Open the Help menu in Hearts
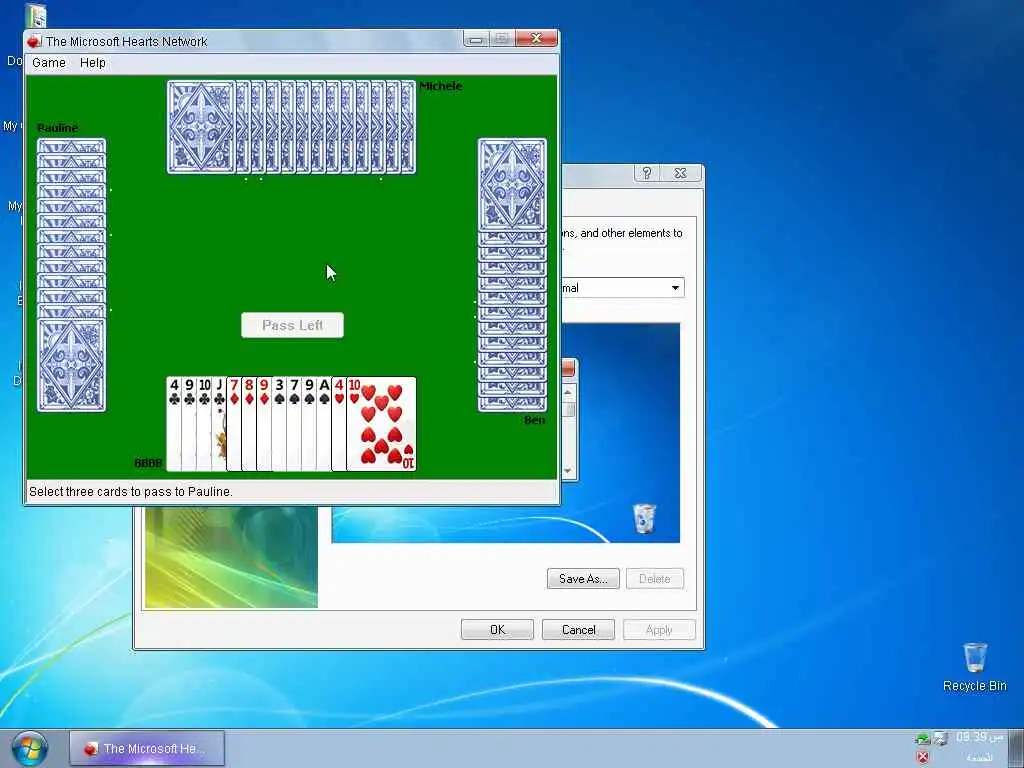Viewport: 1024px width, 768px height. 93,63
